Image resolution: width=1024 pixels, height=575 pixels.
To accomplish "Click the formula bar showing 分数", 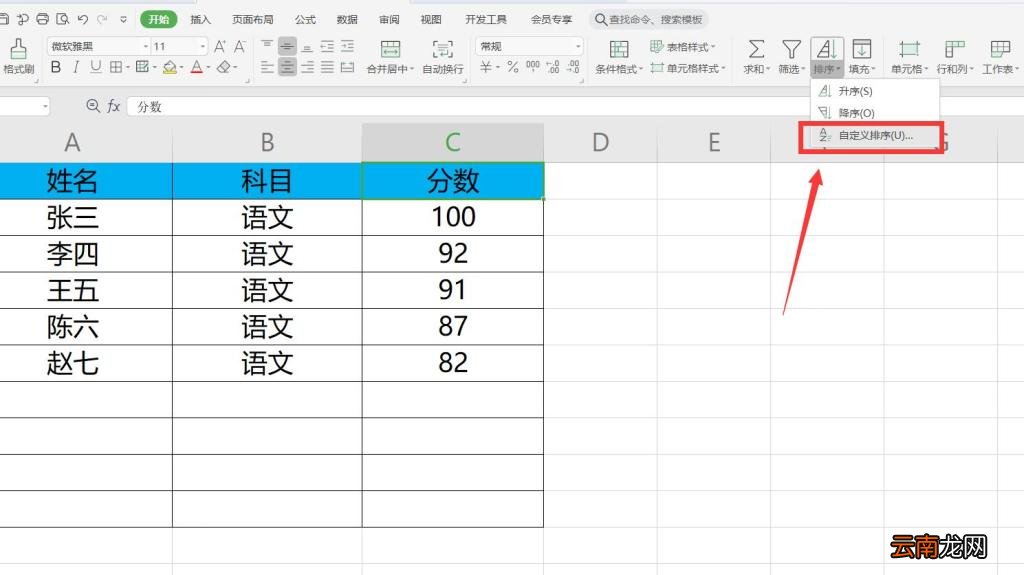I will coord(575,107).
